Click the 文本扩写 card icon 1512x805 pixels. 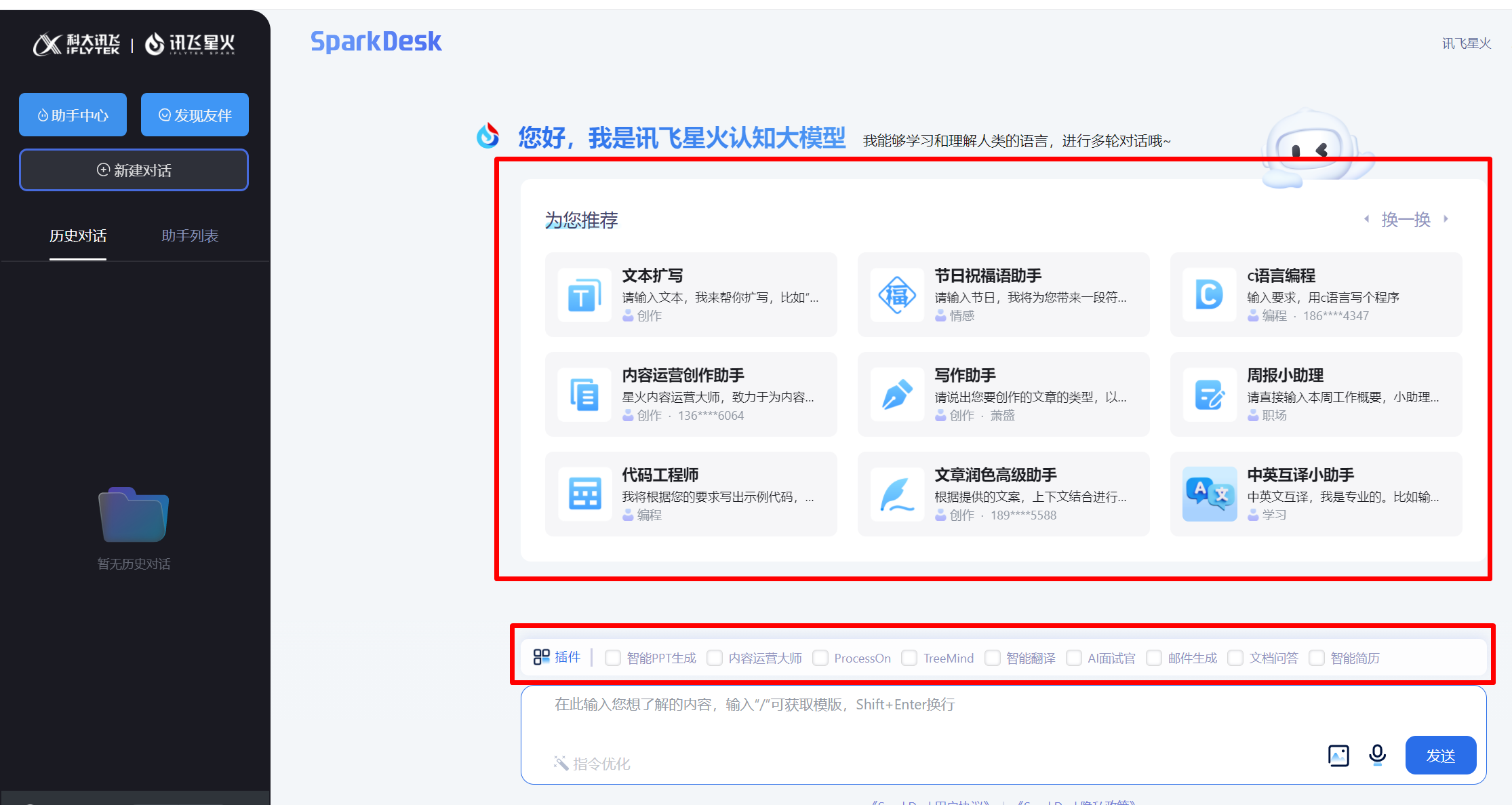[x=584, y=295]
